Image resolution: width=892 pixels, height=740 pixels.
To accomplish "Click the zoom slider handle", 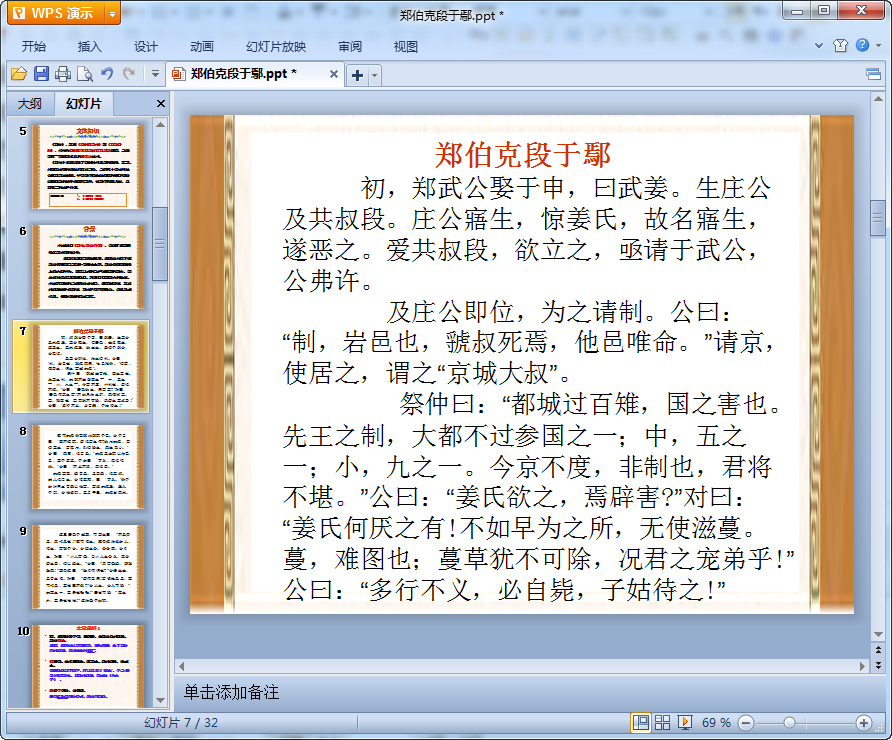I will coord(789,723).
